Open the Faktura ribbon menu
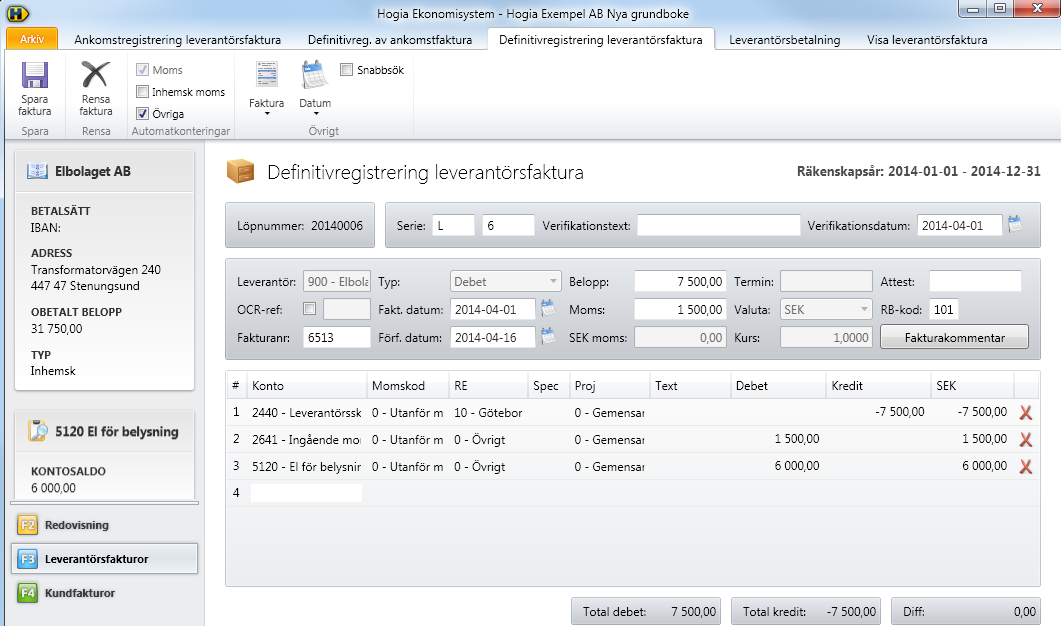The height and width of the screenshot is (626, 1061). pos(266,88)
